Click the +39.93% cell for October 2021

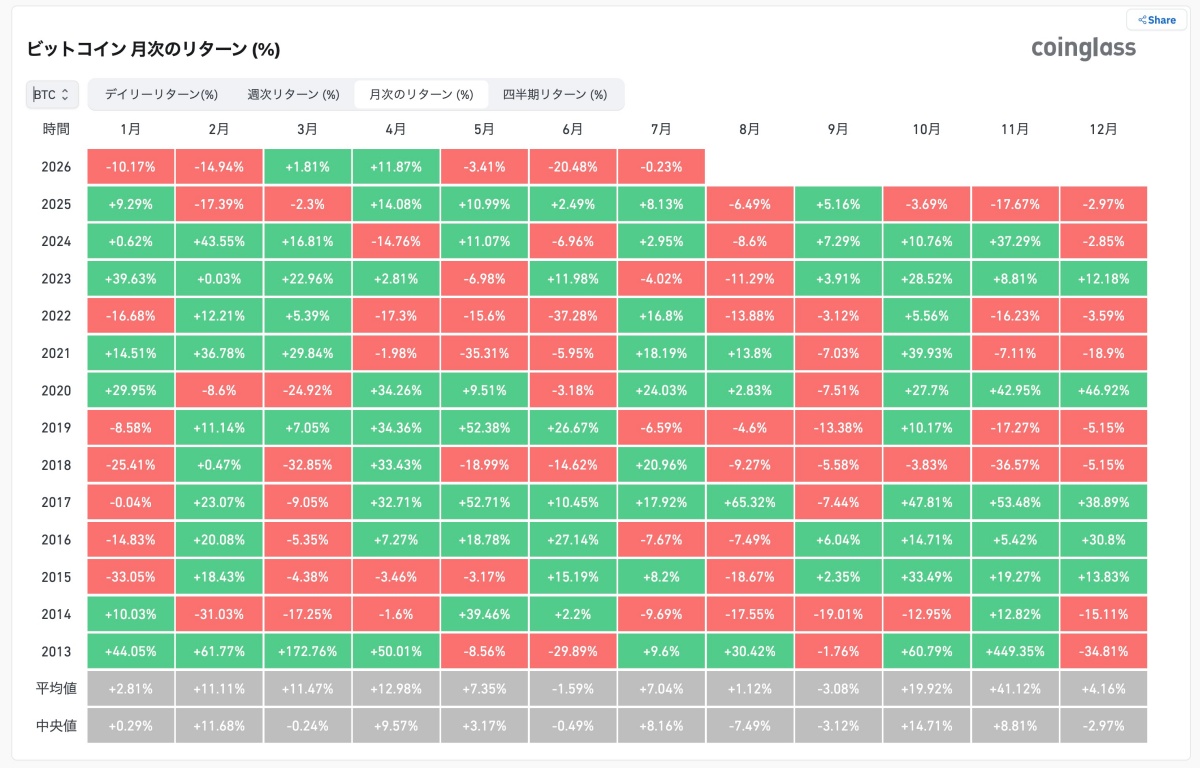tap(927, 353)
